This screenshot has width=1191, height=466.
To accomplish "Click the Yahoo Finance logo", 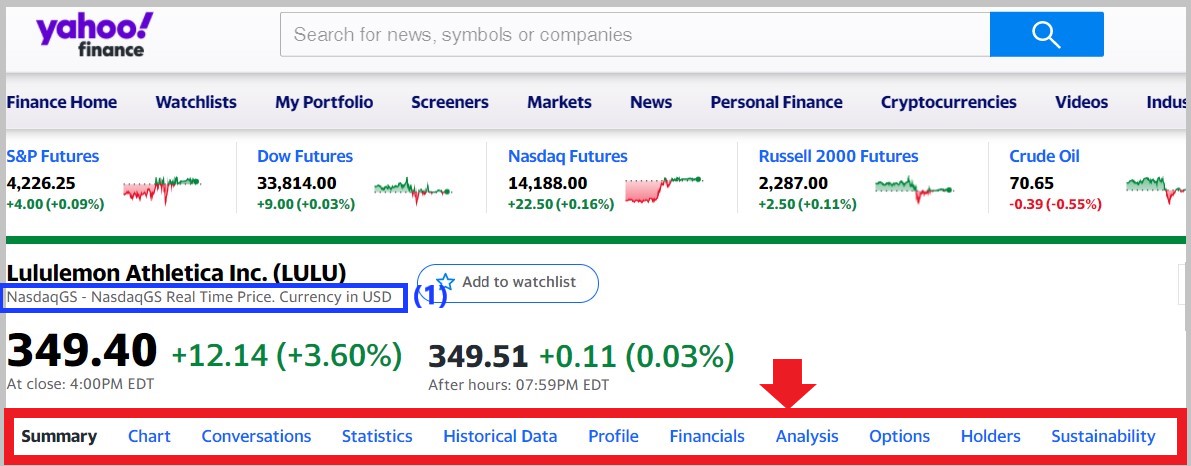I will 94,35.
